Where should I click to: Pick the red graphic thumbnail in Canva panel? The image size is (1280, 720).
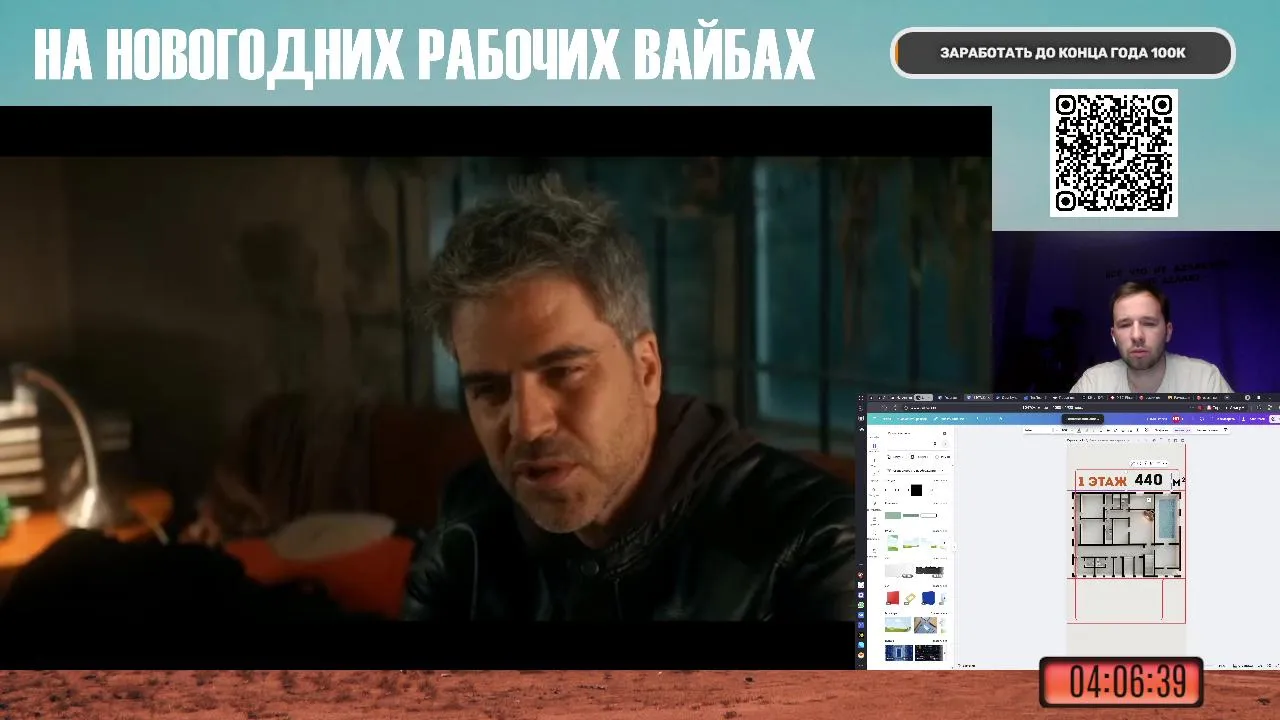tap(893, 597)
